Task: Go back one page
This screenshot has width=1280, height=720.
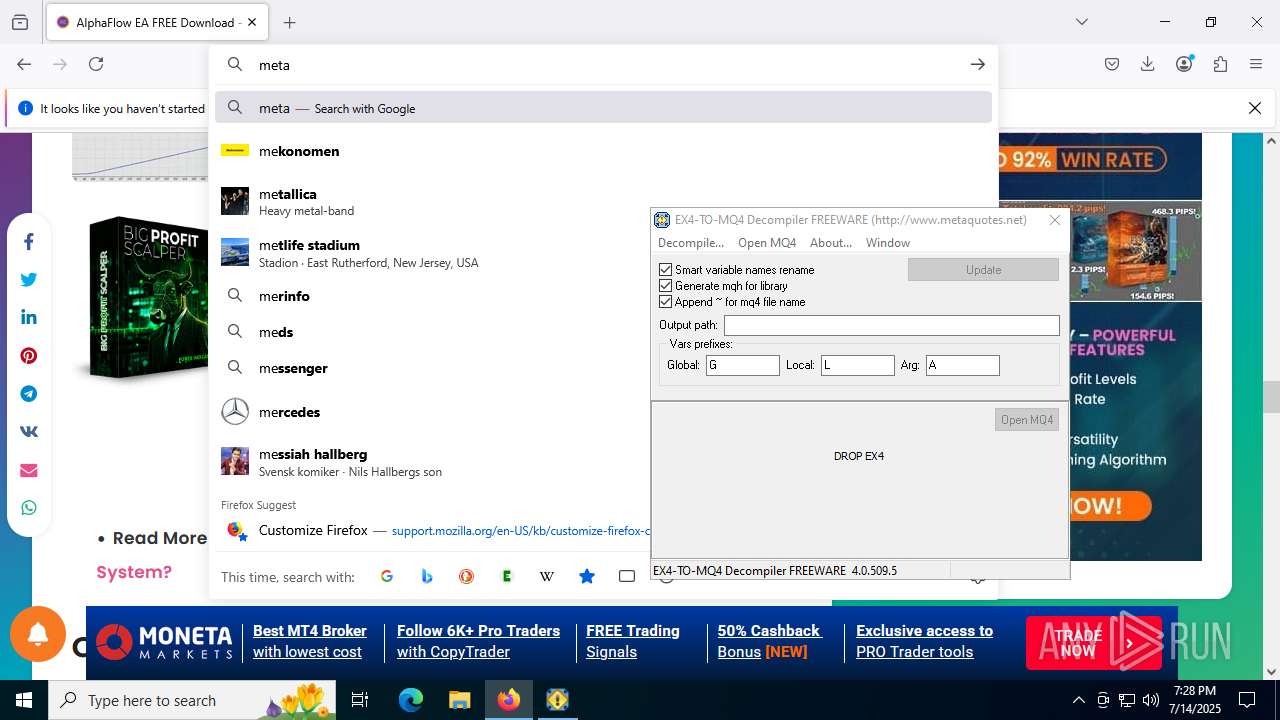Action: 24,64
